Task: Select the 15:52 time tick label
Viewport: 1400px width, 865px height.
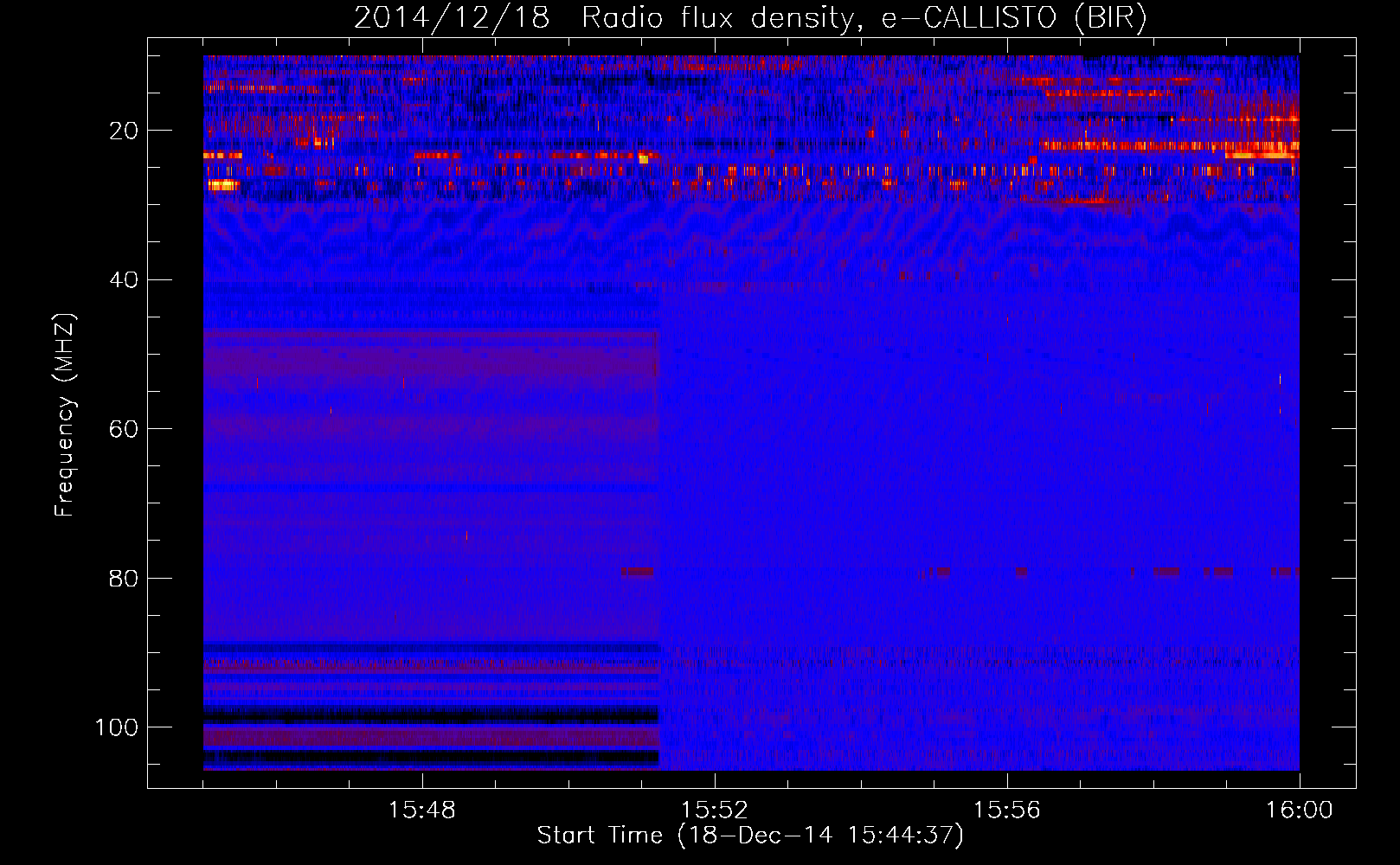Action: click(x=714, y=811)
